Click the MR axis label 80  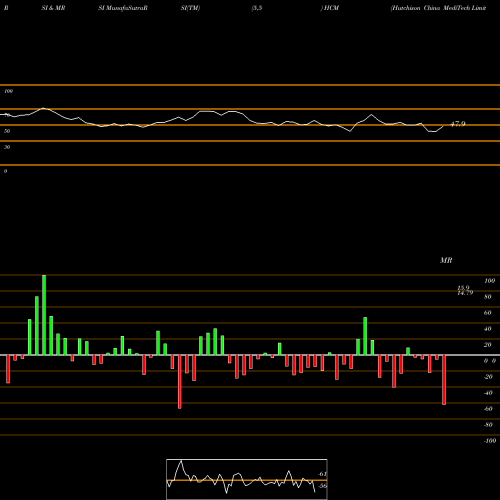(488, 297)
